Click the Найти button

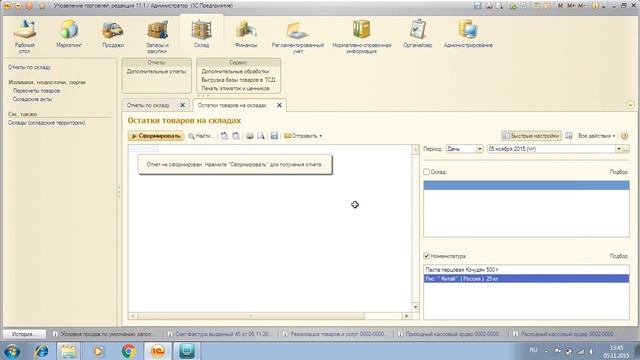click(200, 136)
